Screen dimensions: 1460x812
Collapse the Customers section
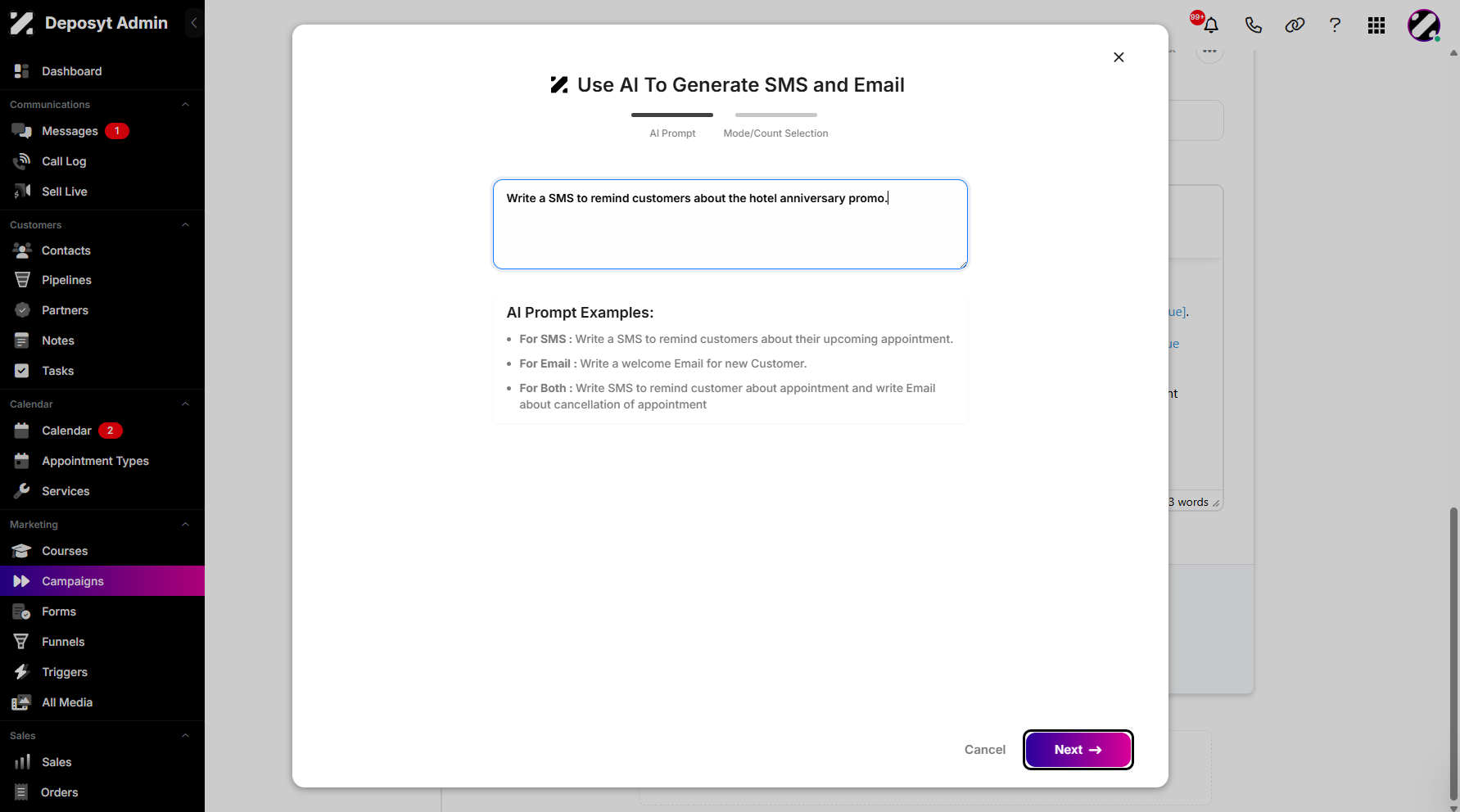(185, 225)
